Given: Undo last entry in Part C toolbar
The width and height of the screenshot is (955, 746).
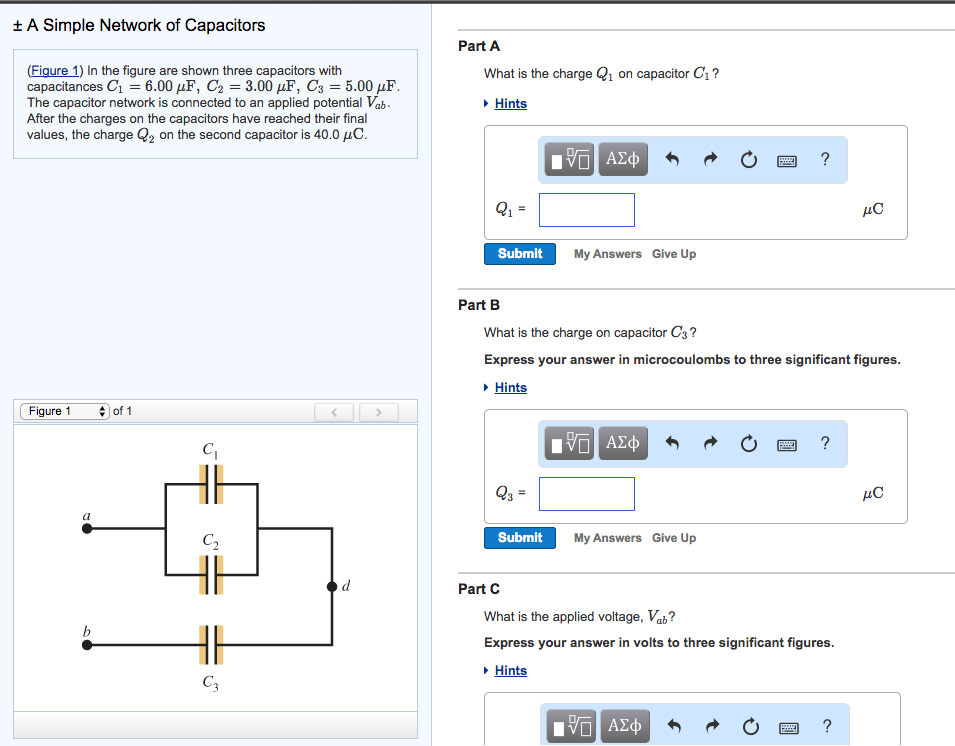Looking at the screenshot, I should click(x=674, y=726).
